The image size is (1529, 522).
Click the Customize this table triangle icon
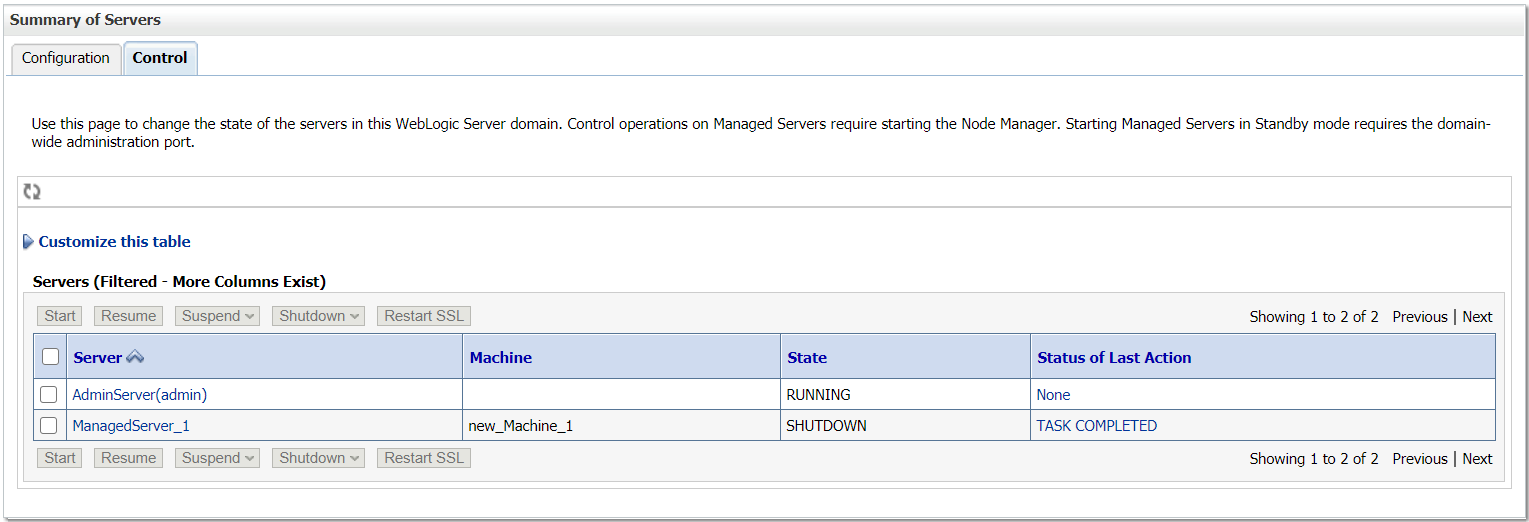click(x=28, y=242)
